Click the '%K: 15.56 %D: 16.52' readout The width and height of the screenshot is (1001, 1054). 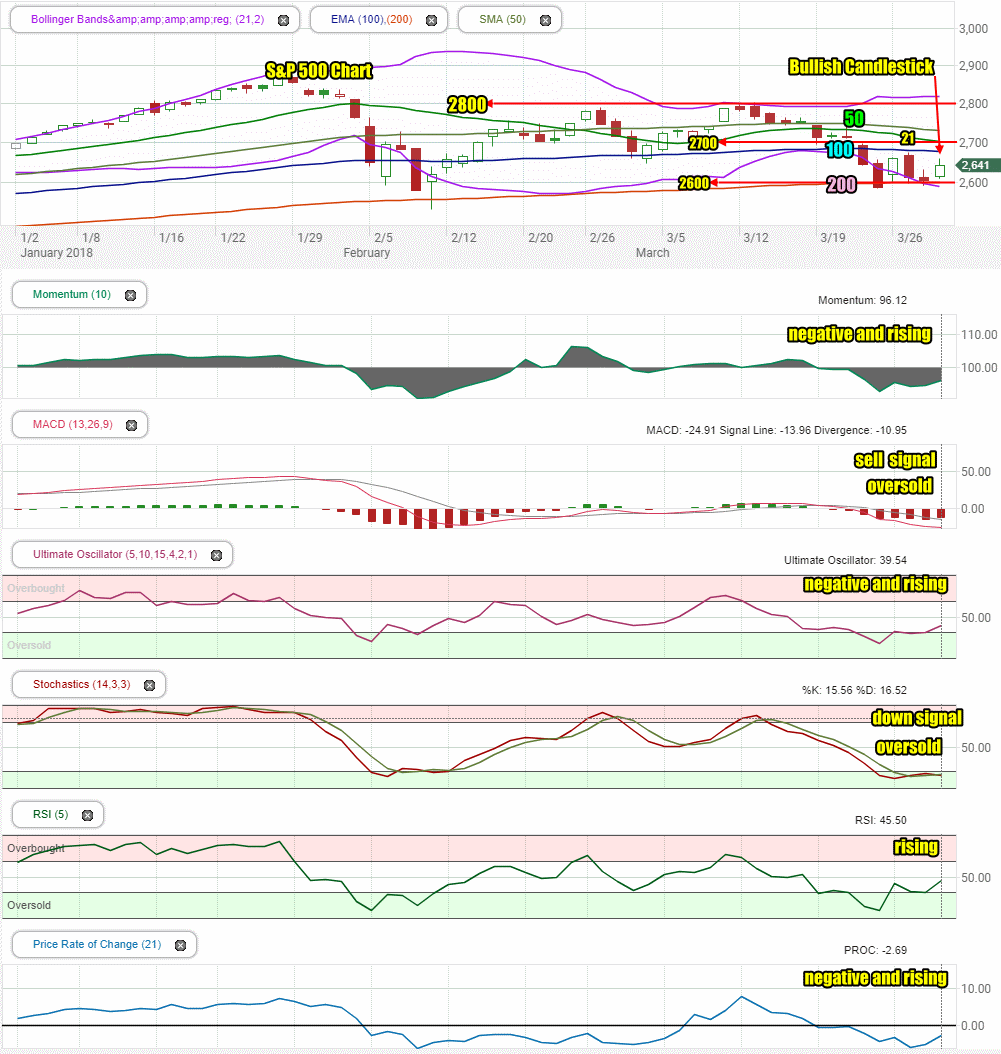pyautogui.click(x=854, y=690)
